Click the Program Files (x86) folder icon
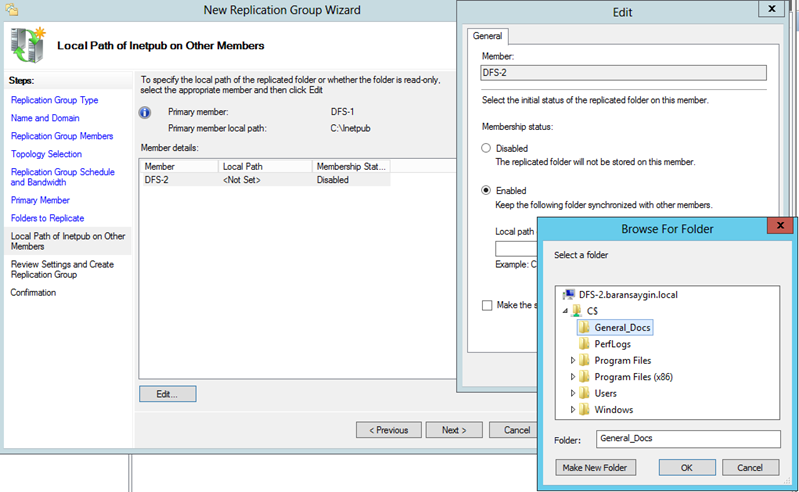The height and width of the screenshot is (492, 799). 584,377
